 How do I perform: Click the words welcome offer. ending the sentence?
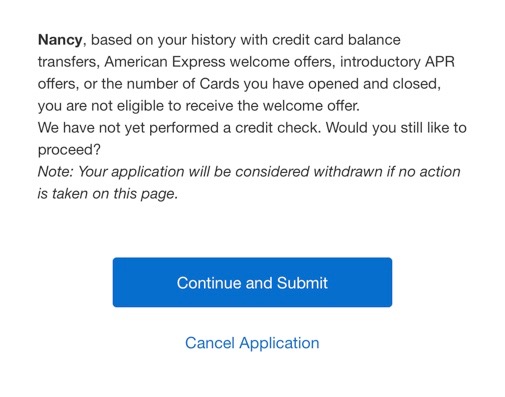pyautogui.click(x=311, y=106)
